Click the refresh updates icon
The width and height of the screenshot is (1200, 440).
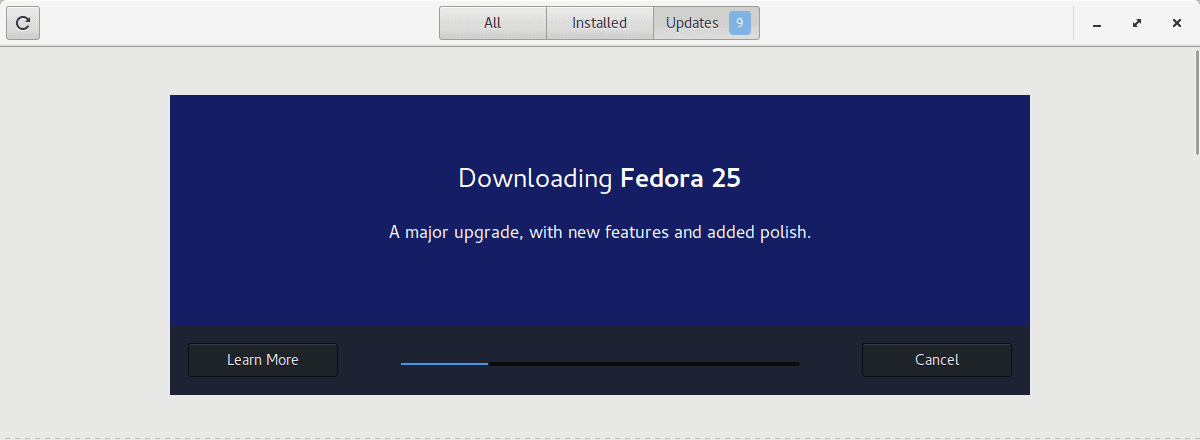[x=23, y=23]
